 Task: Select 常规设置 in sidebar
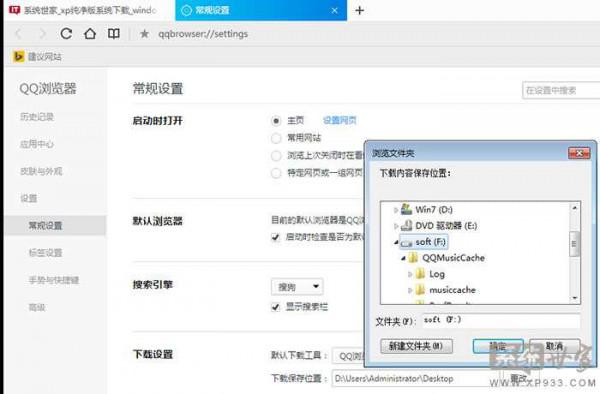[x=55, y=225]
